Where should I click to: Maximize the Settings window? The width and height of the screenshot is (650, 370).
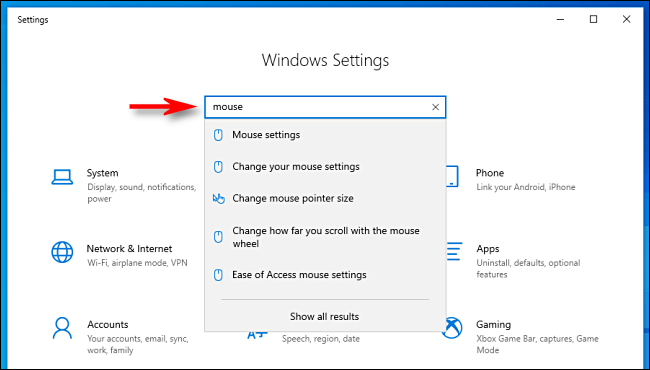click(594, 19)
